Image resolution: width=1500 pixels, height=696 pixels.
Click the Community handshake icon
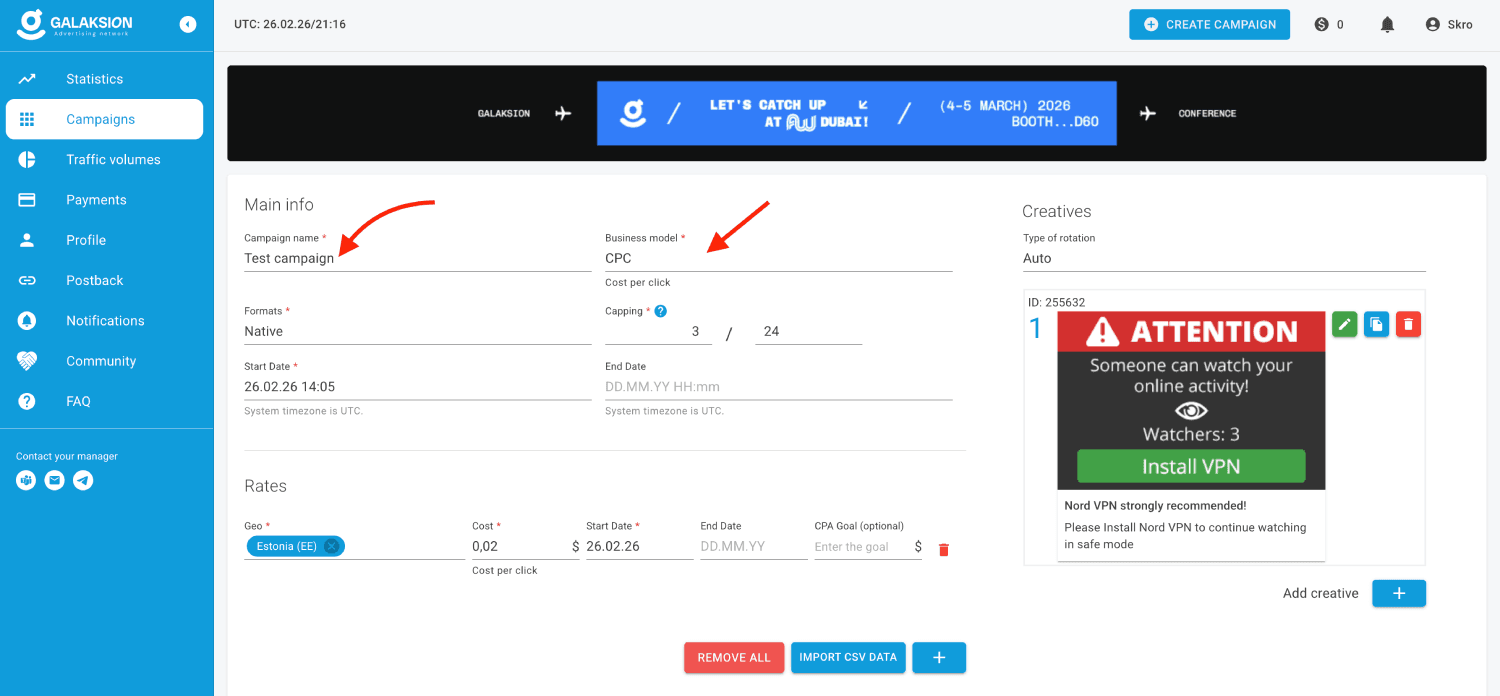coord(27,361)
